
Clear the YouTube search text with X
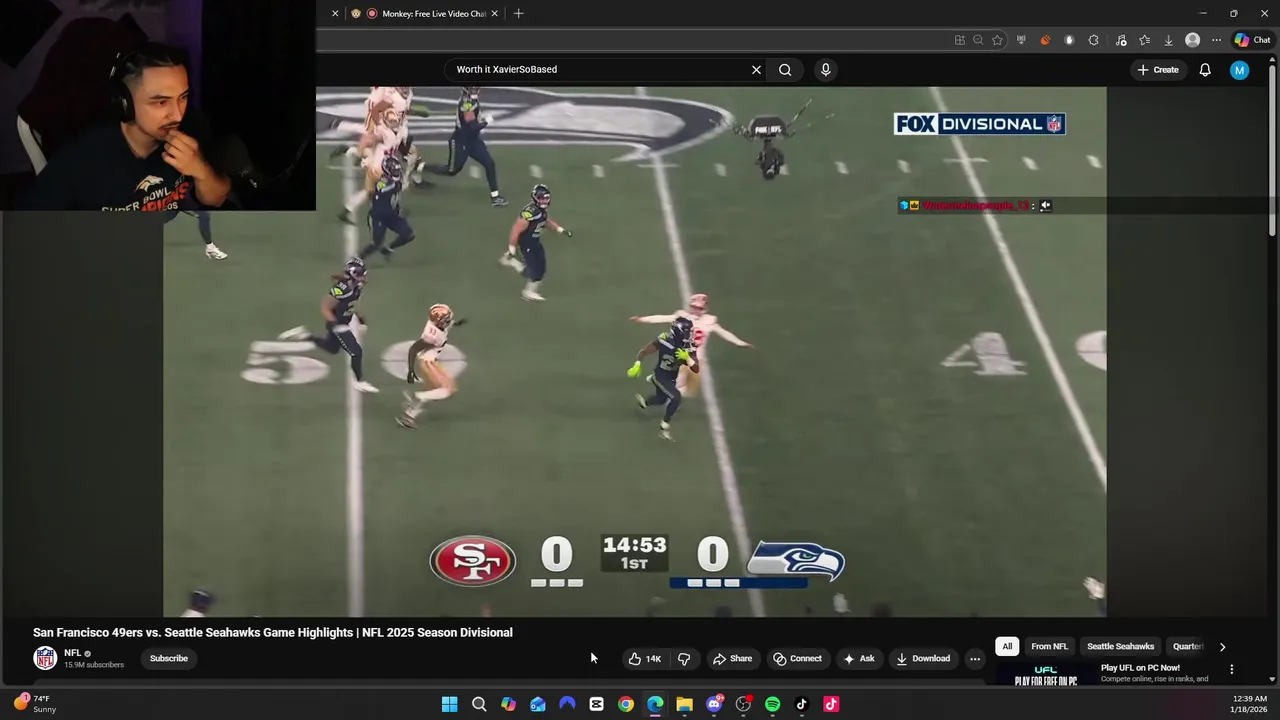(x=756, y=70)
